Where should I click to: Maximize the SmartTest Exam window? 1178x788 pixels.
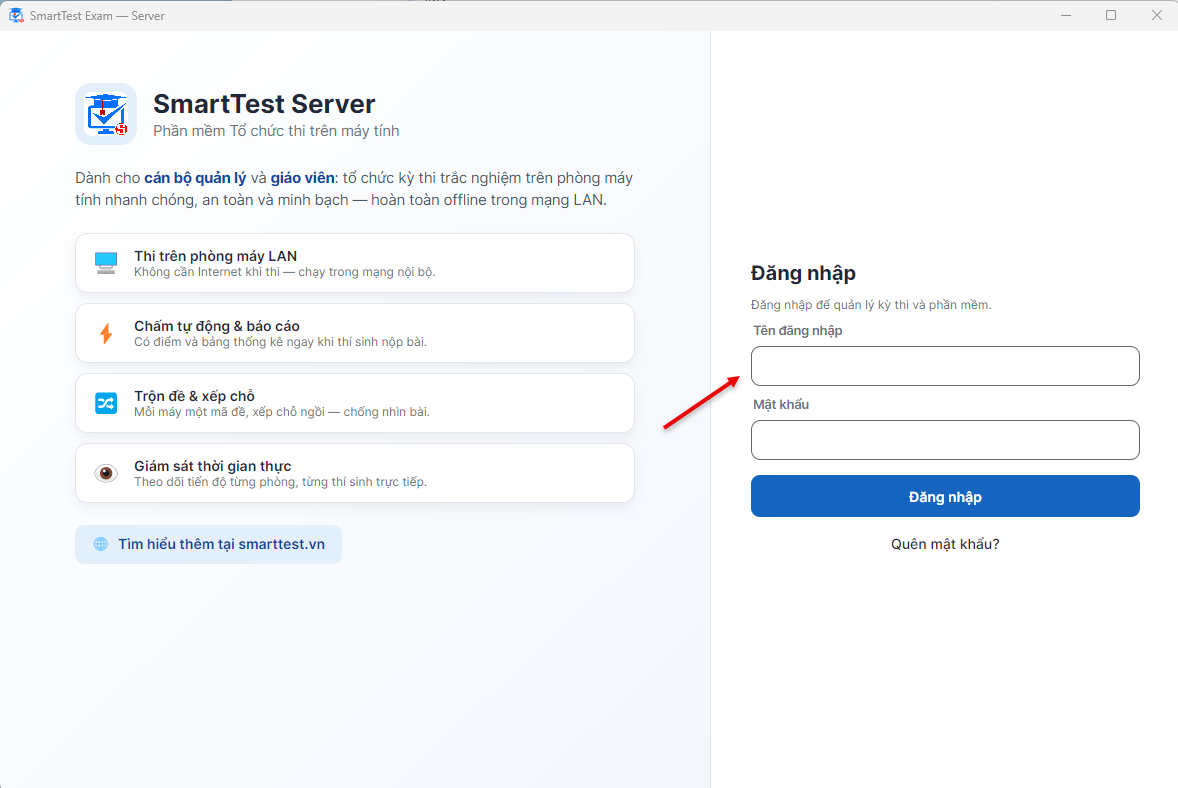pos(1111,15)
